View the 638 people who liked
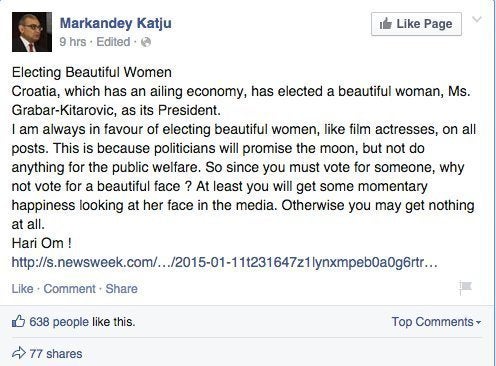 tap(59, 322)
